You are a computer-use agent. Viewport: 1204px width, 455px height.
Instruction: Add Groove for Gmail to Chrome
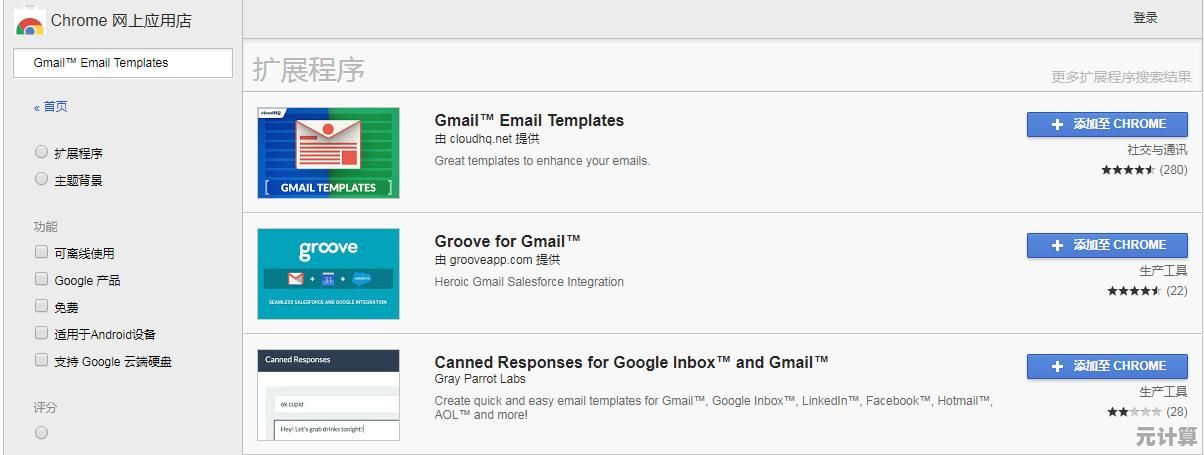click(1107, 245)
